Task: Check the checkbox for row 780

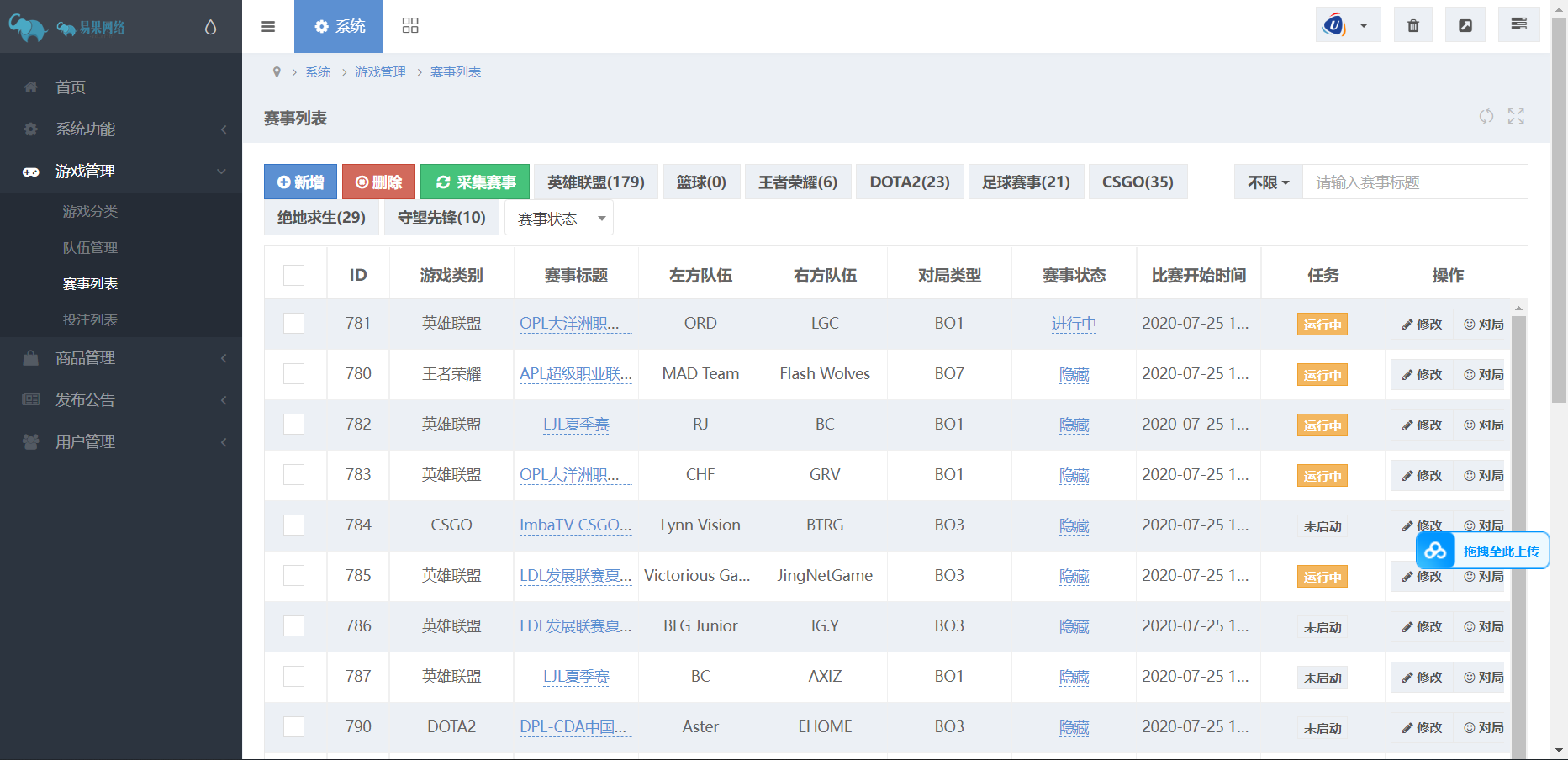Action: 294,374
